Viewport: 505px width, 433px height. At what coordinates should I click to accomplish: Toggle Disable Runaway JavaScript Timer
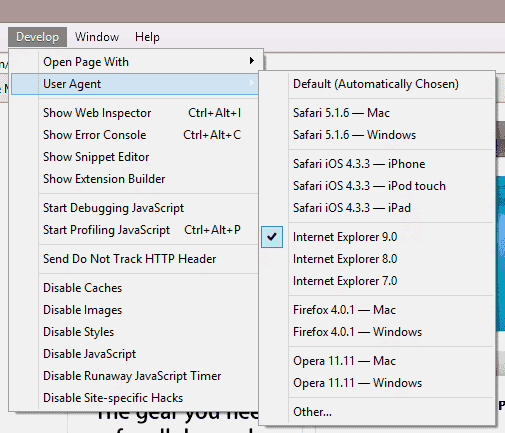[x=135, y=376]
